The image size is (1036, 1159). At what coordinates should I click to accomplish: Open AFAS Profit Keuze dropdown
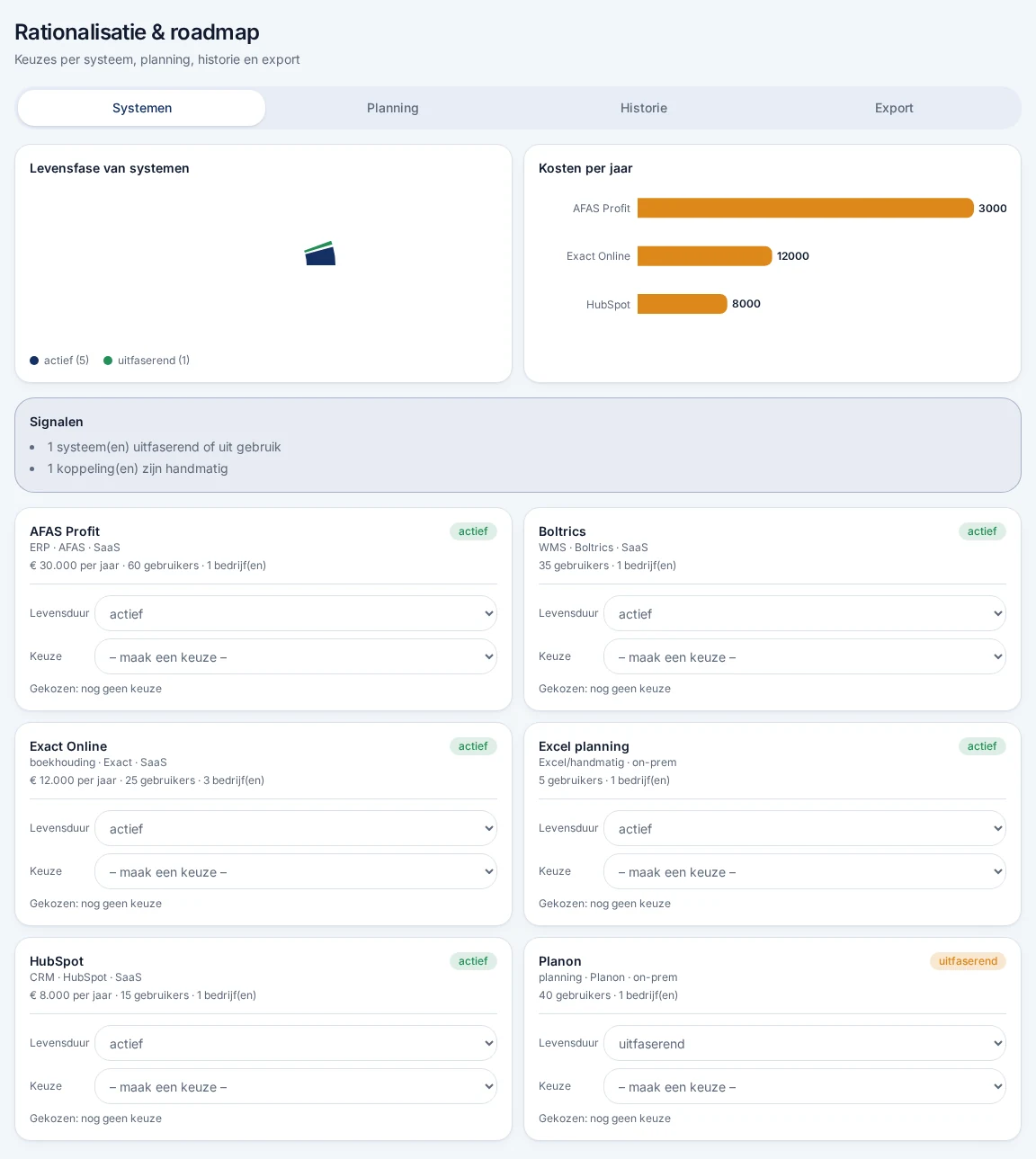point(296,656)
